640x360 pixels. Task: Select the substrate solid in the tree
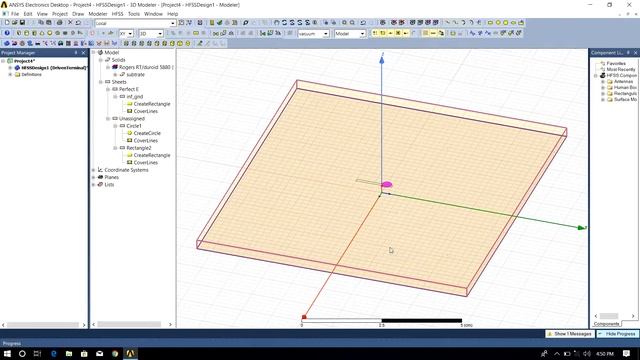pos(135,74)
